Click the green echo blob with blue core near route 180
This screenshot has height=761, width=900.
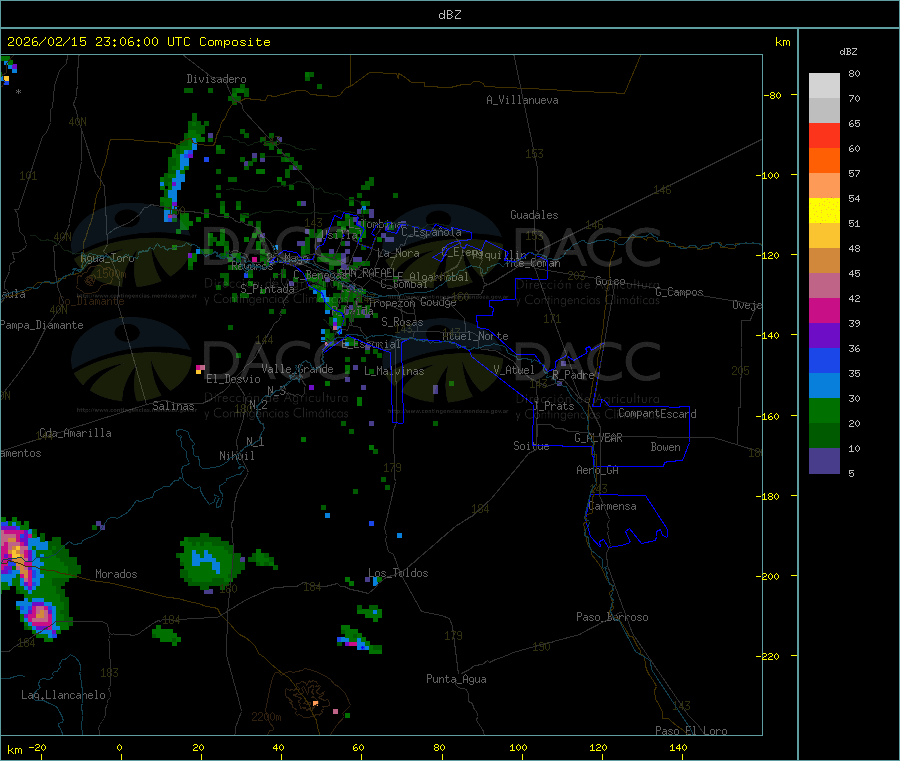pos(210,561)
